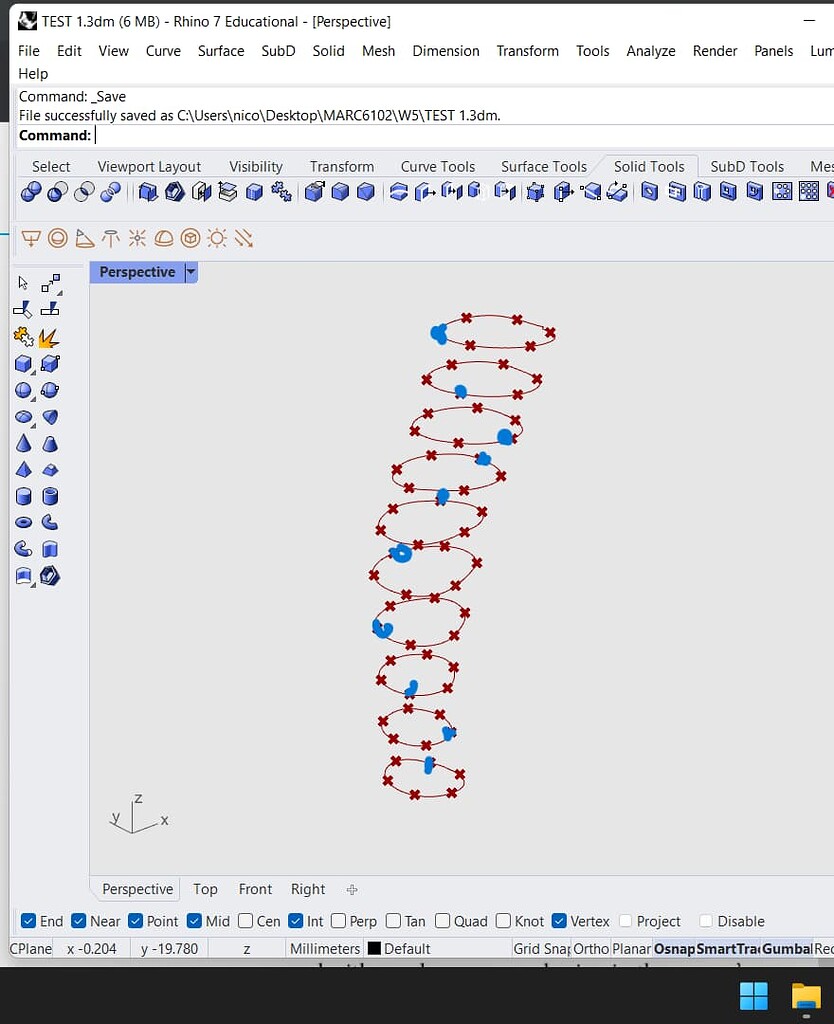Select the Torus tool in the sidebar
Viewport: 834px width, 1024px height.
click(22, 521)
